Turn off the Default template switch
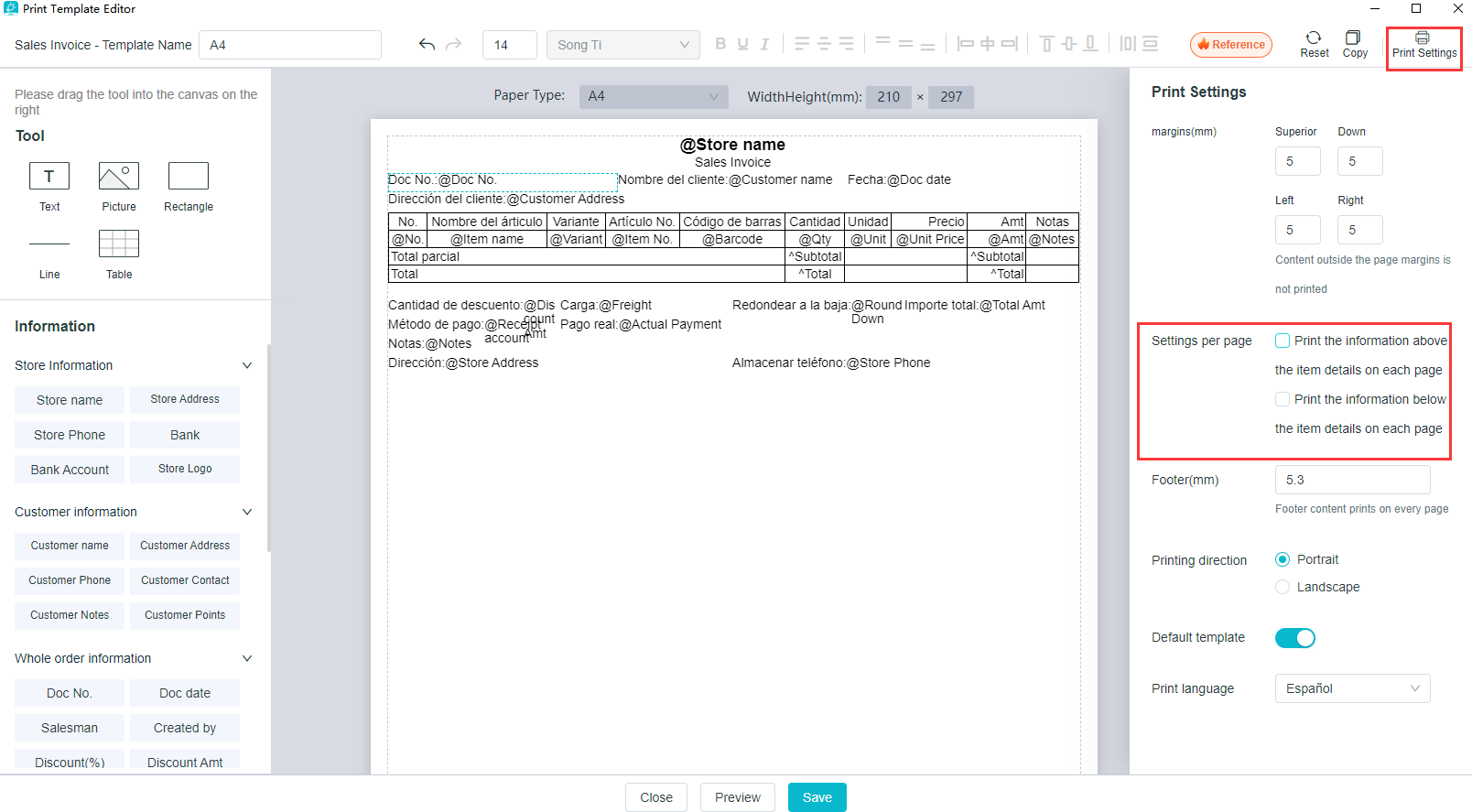Image resolution: width=1472 pixels, height=812 pixels. (1294, 638)
